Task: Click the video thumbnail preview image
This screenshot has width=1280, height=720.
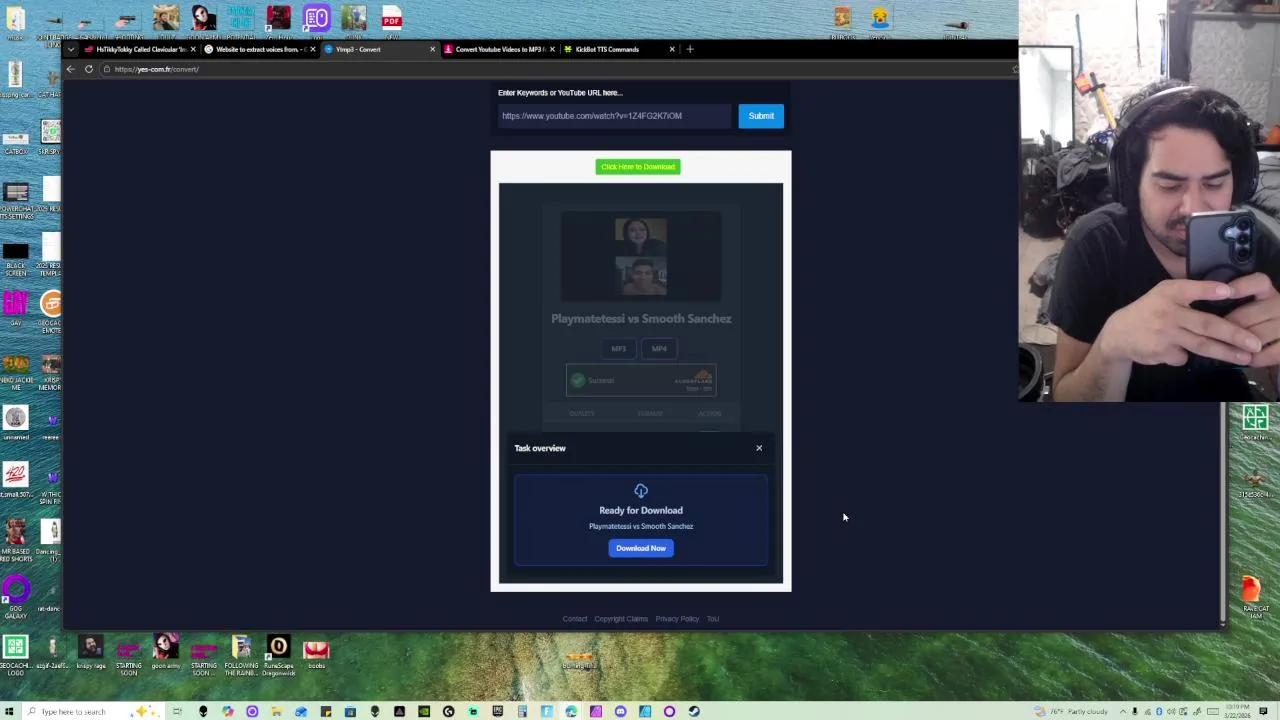Action: [x=641, y=257]
